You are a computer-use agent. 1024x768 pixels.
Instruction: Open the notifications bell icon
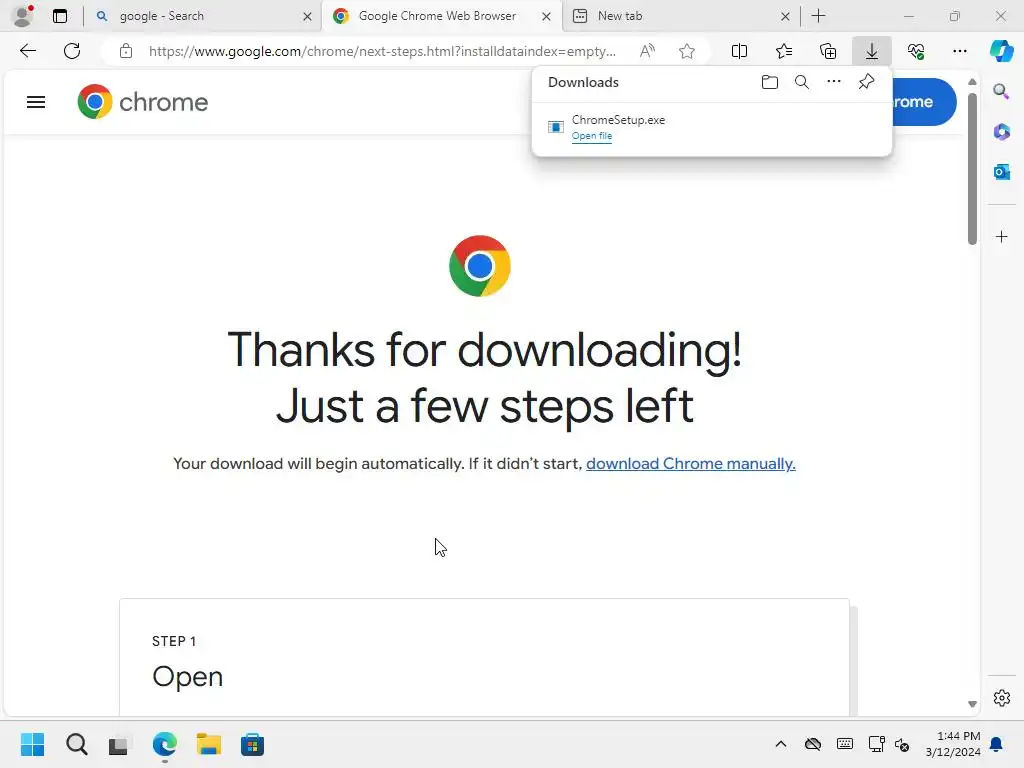(997, 744)
